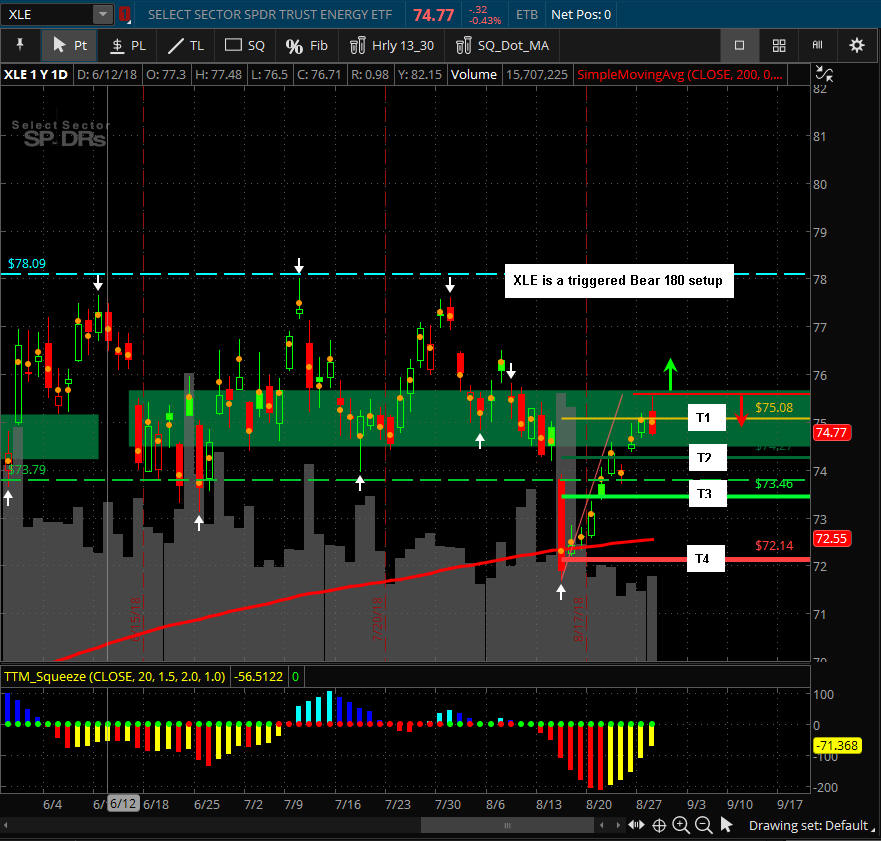Click the D: 6/12/18 date readout
881x841 pixels.
click(107, 74)
